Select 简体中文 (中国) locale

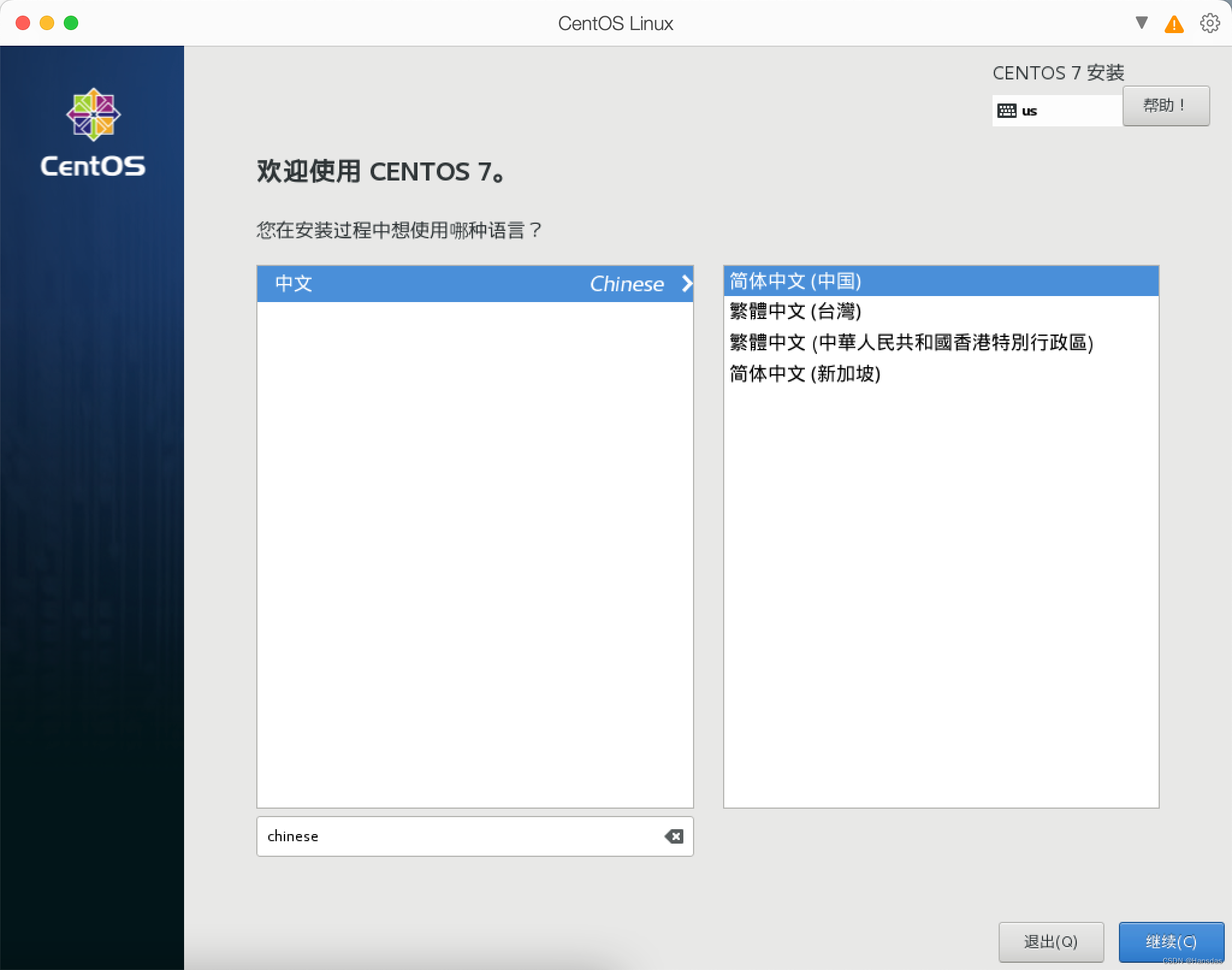pos(795,281)
